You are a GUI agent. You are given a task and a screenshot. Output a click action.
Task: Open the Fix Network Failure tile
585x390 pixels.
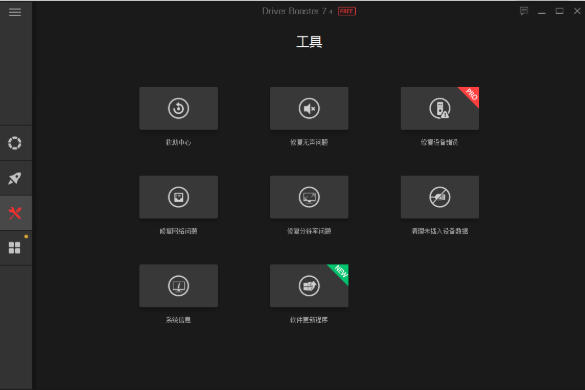click(x=179, y=197)
